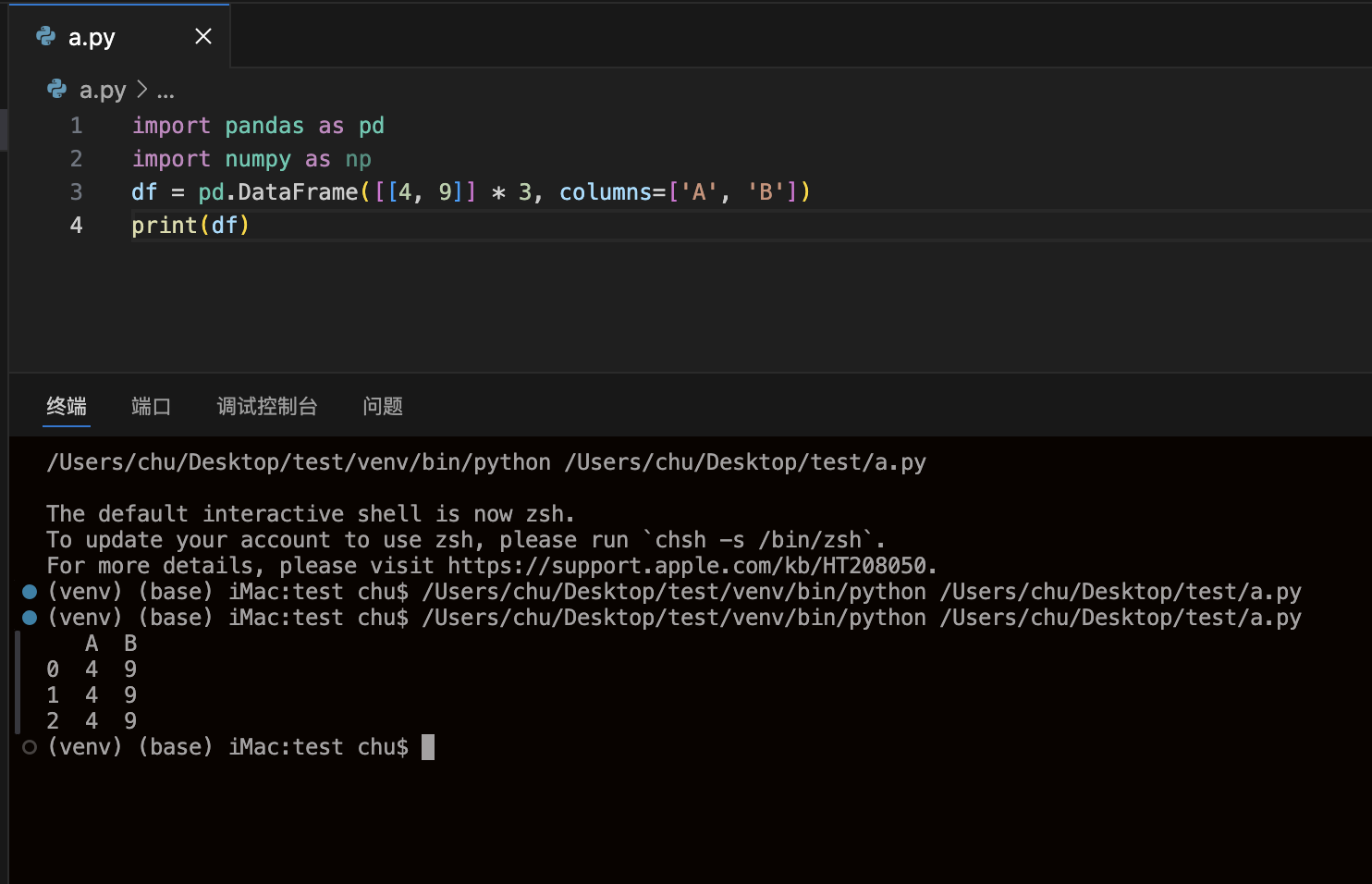Close the a.py editor tab

pyautogui.click(x=203, y=36)
